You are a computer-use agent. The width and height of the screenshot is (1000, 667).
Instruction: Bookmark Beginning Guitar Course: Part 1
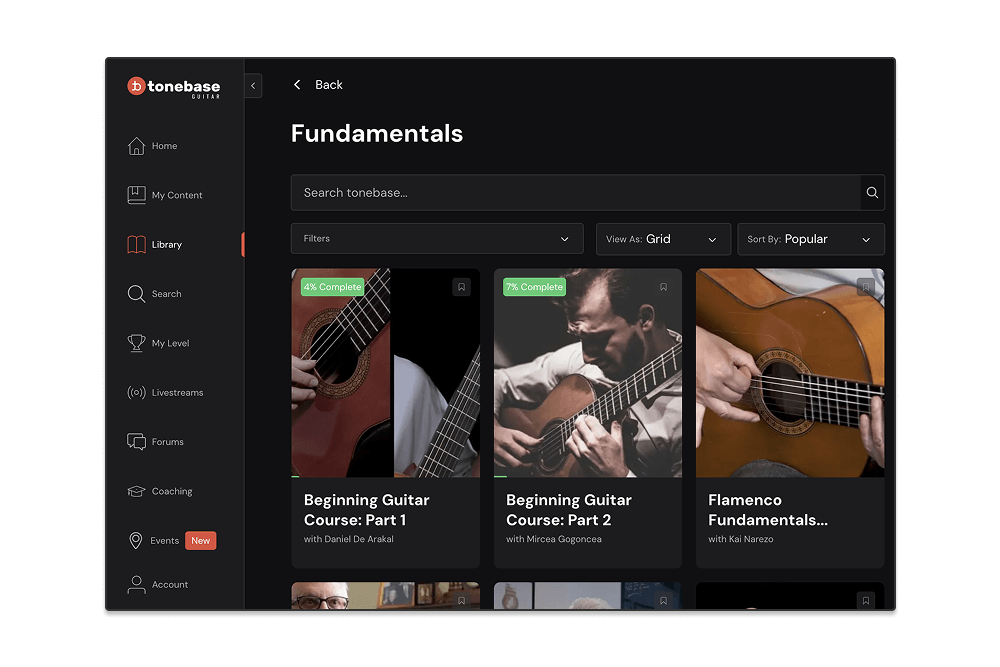(x=461, y=287)
